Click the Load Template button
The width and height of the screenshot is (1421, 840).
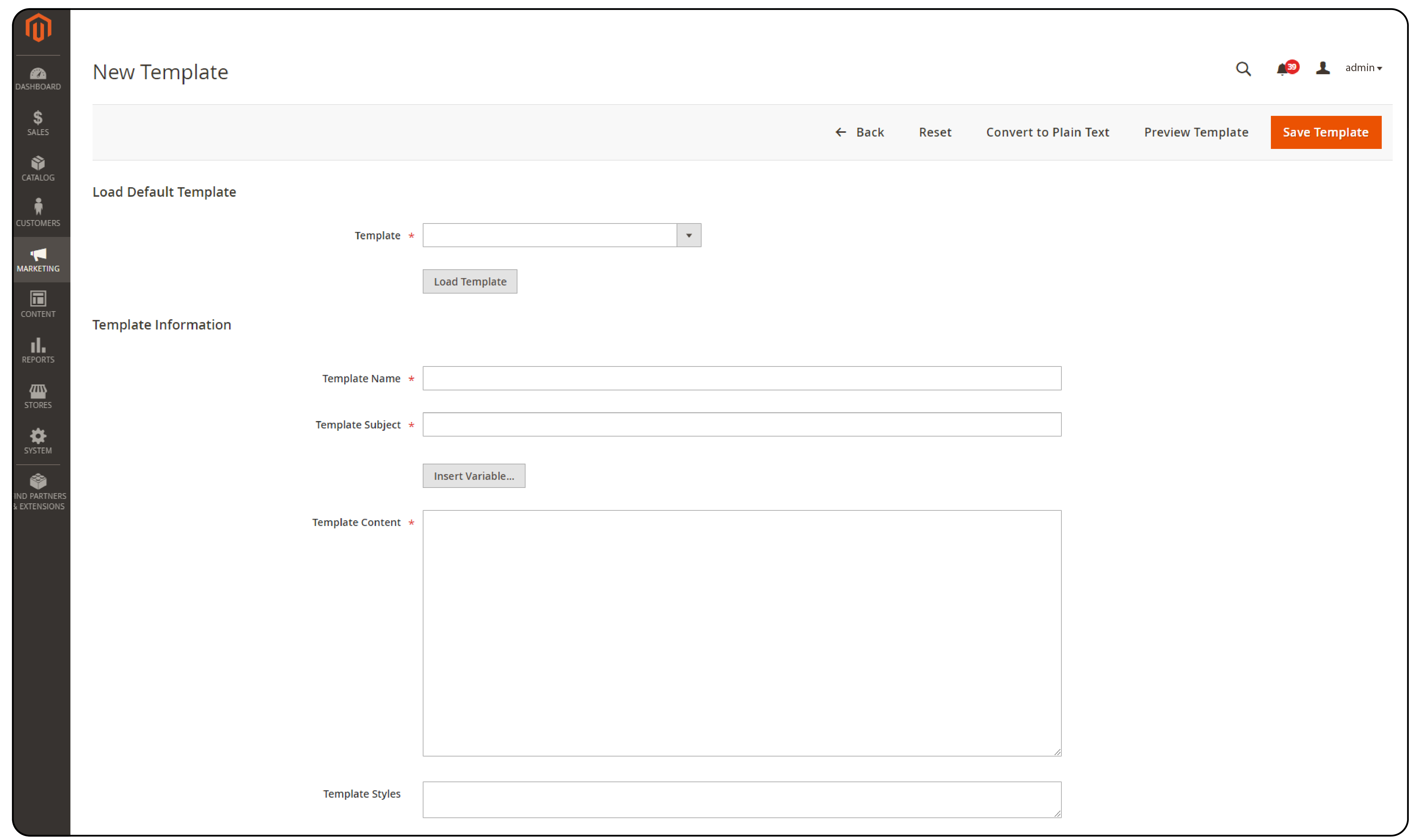click(x=470, y=282)
